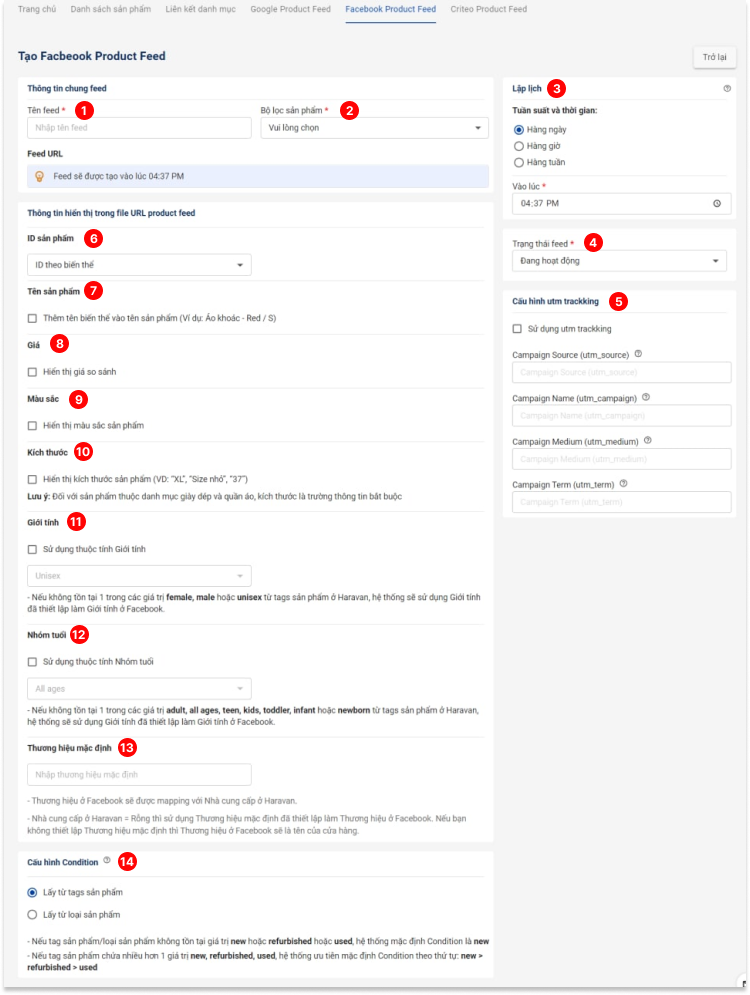750x995 pixels.
Task: Open Danh sách sản phẩm tab
Action: (110, 10)
